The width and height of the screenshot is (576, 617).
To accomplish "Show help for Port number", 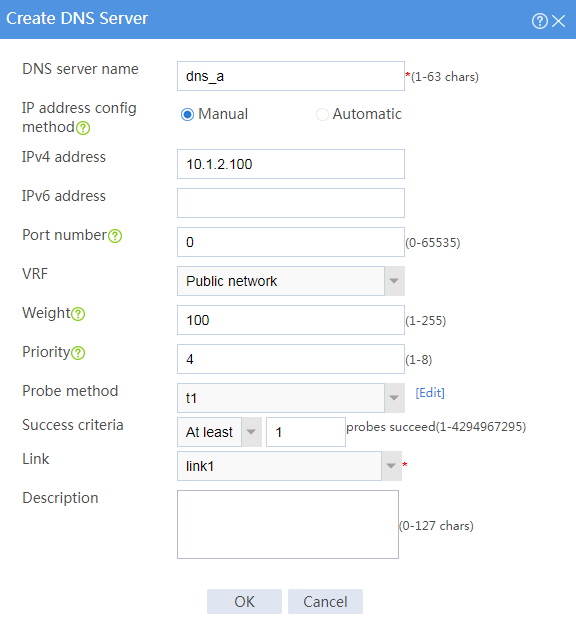I will (115, 236).
